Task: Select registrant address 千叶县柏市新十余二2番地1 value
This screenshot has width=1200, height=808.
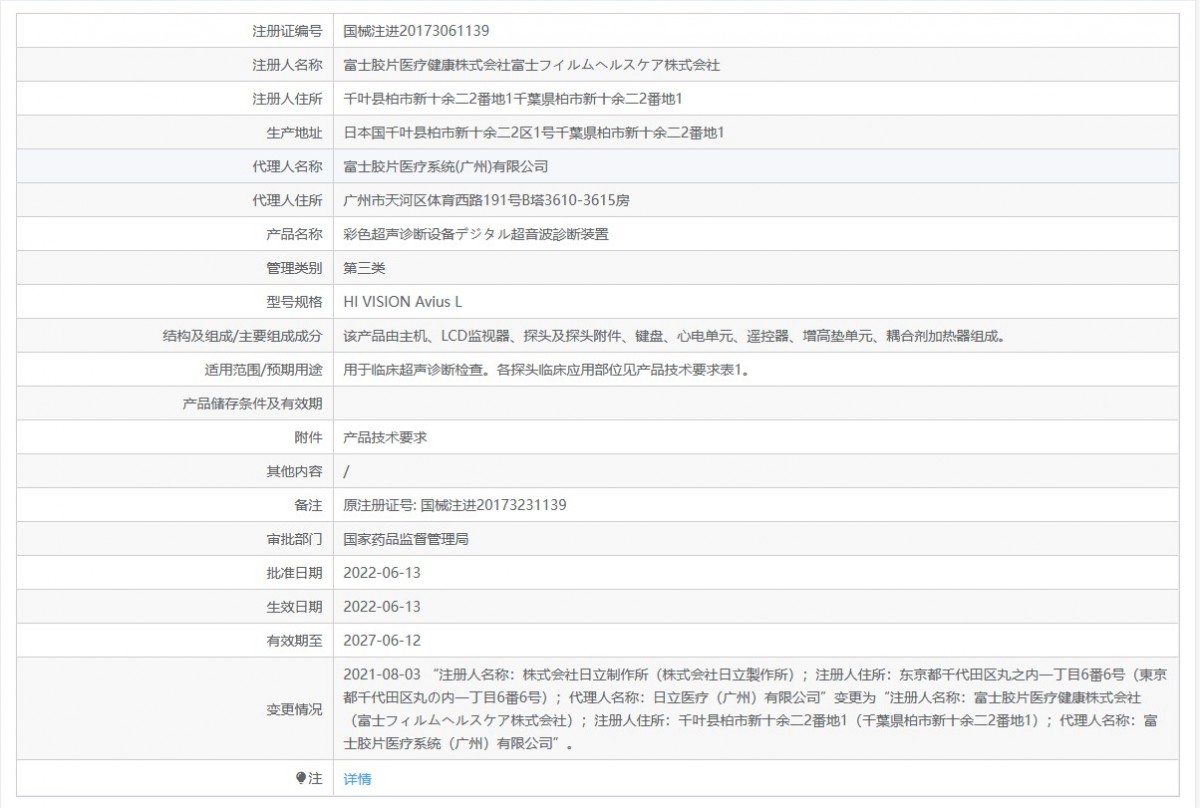Action: tap(513, 99)
